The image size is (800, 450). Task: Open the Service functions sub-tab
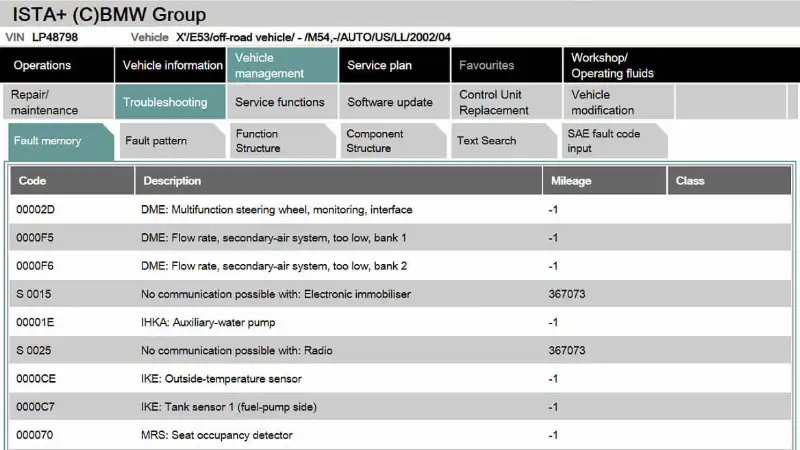tap(282, 102)
